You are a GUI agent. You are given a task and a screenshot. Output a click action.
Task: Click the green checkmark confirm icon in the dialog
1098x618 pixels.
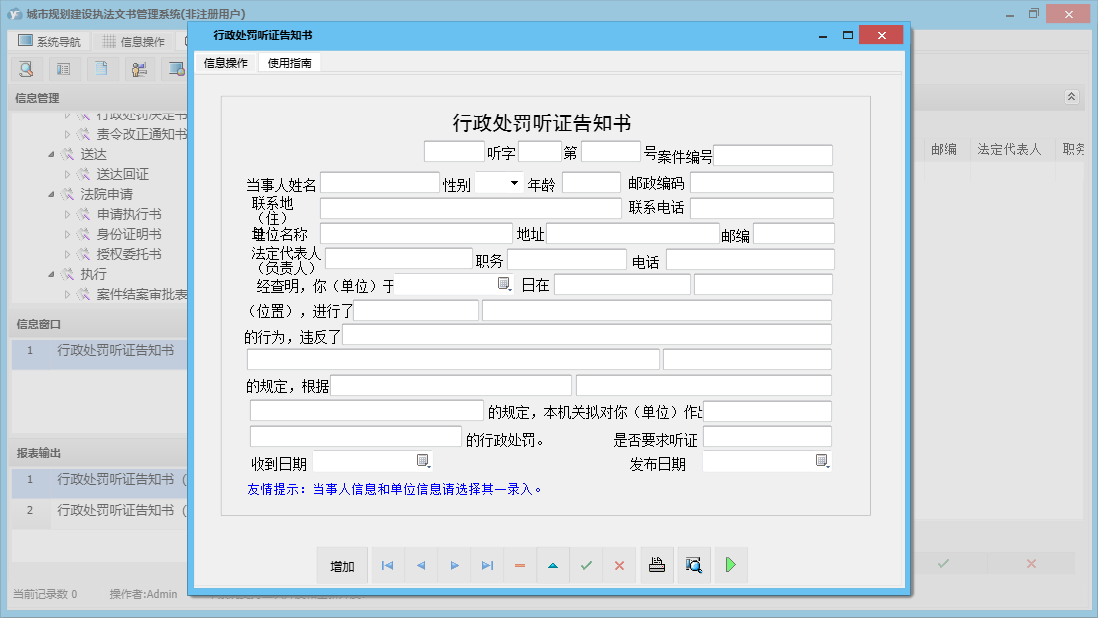(586, 565)
